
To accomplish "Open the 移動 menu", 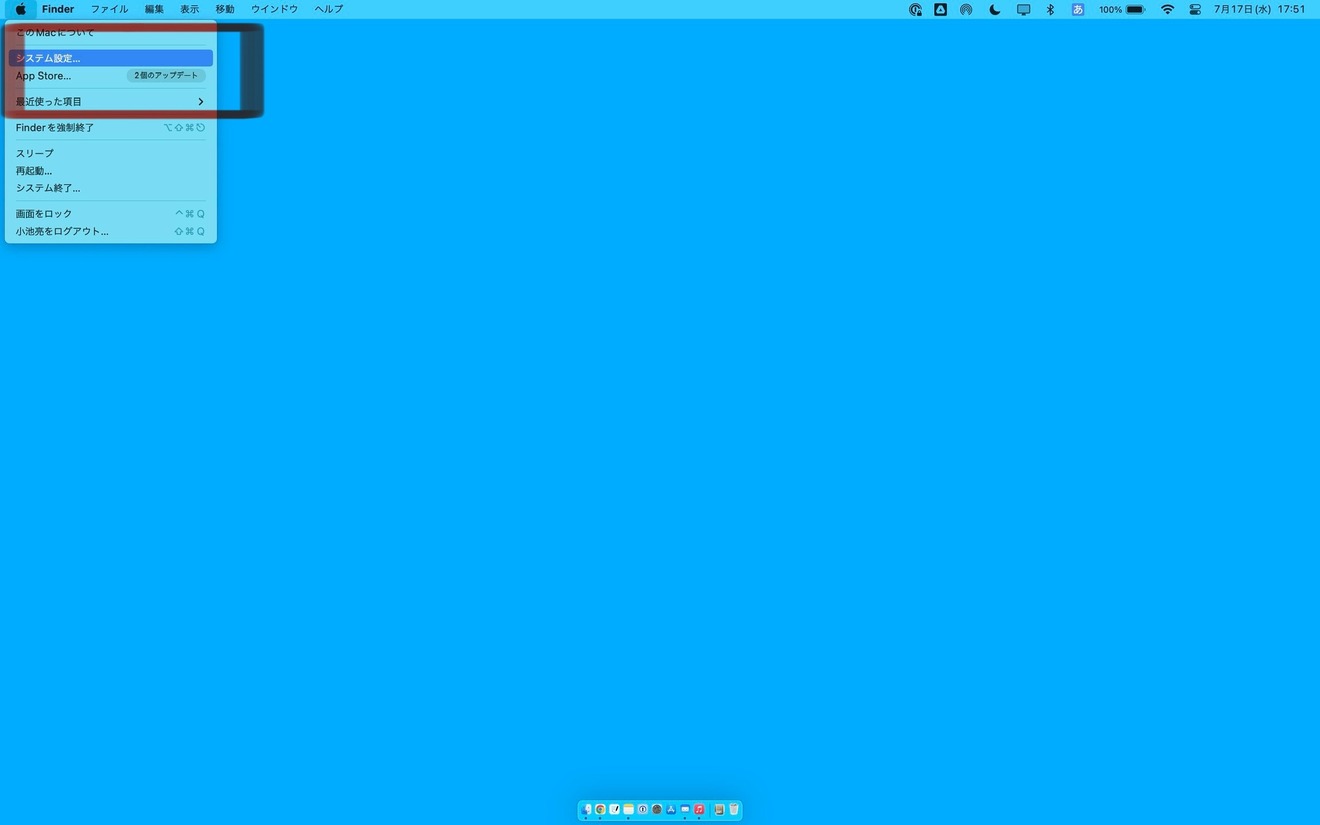I will (x=225, y=9).
